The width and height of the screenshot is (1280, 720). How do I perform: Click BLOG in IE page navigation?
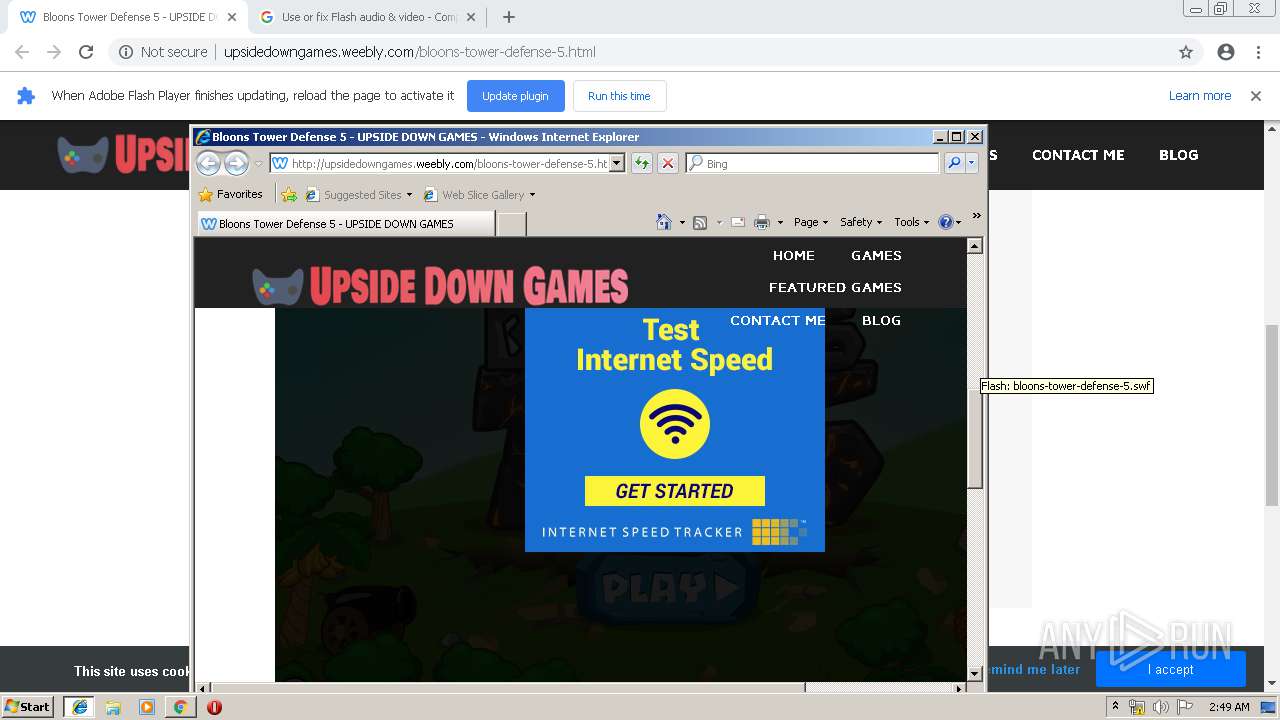[x=881, y=320]
